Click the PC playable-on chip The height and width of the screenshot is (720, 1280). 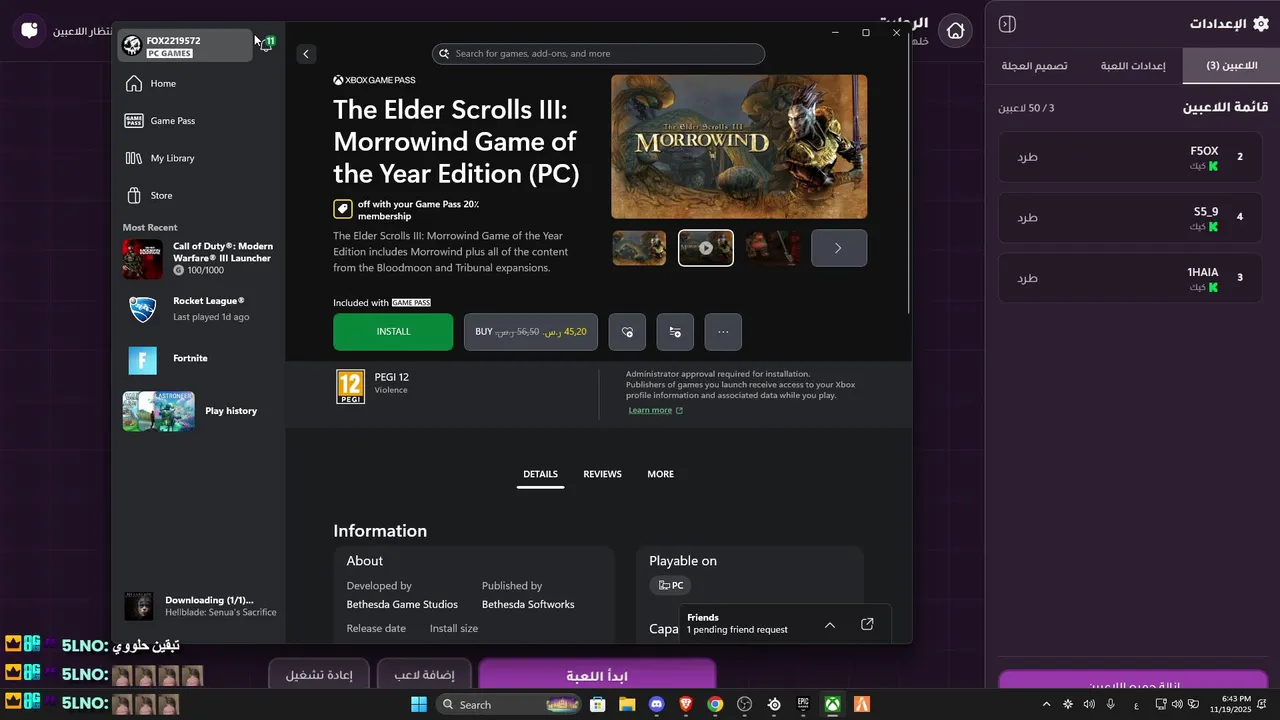click(670, 586)
